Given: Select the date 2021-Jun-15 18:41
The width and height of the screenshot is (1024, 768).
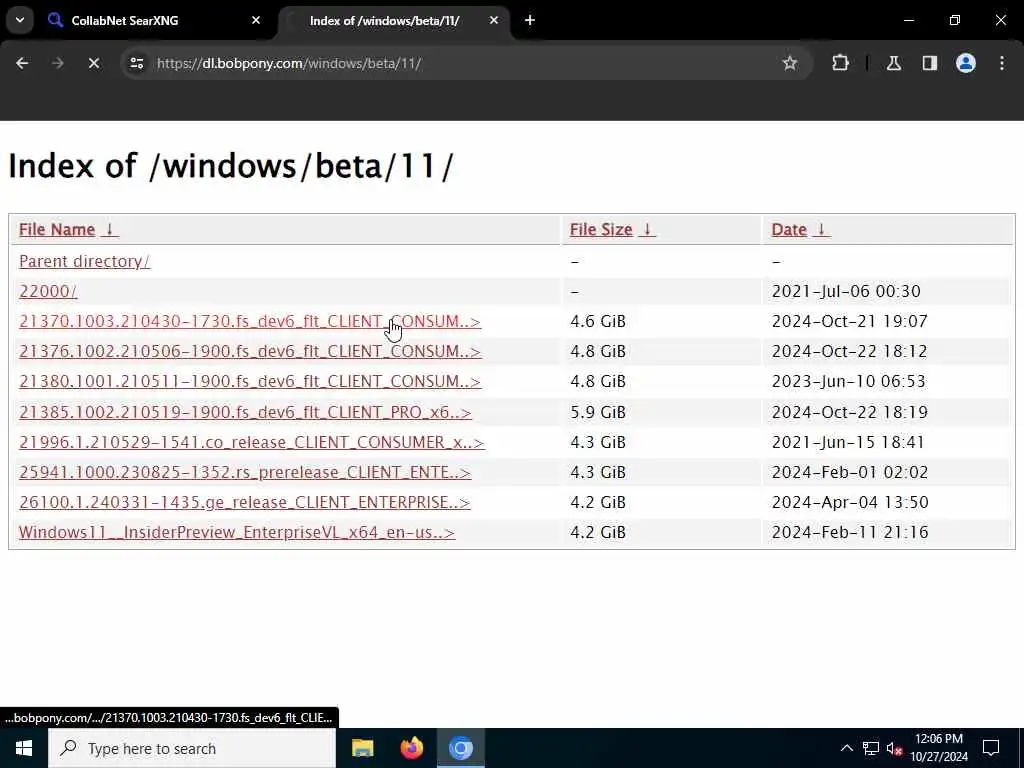Looking at the screenshot, I should [848, 442].
